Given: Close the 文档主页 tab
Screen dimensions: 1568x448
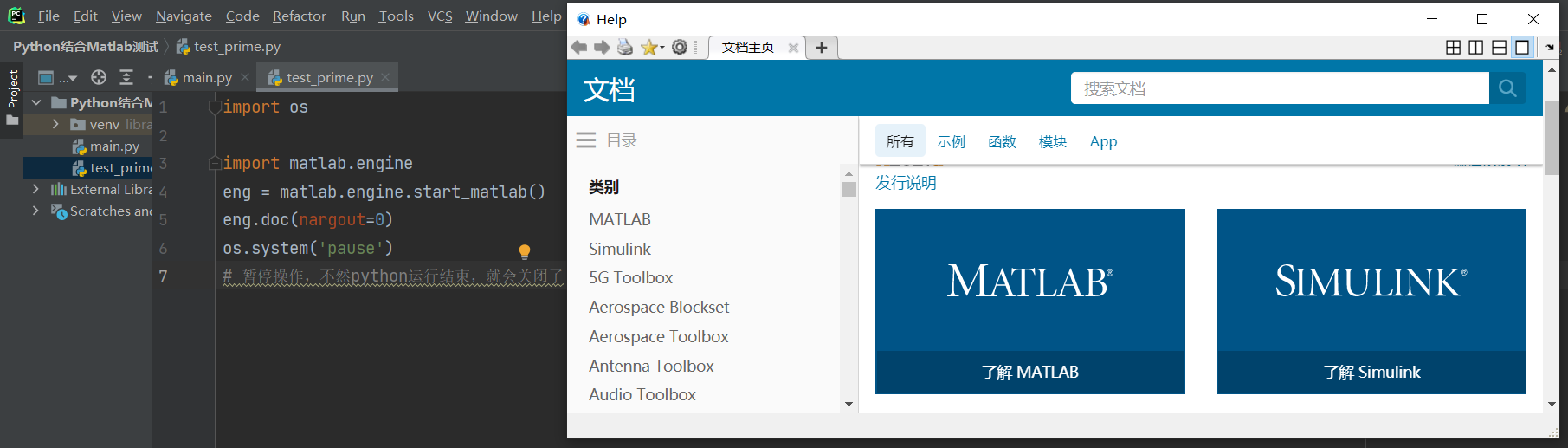Looking at the screenshot, I should (792, 48).
